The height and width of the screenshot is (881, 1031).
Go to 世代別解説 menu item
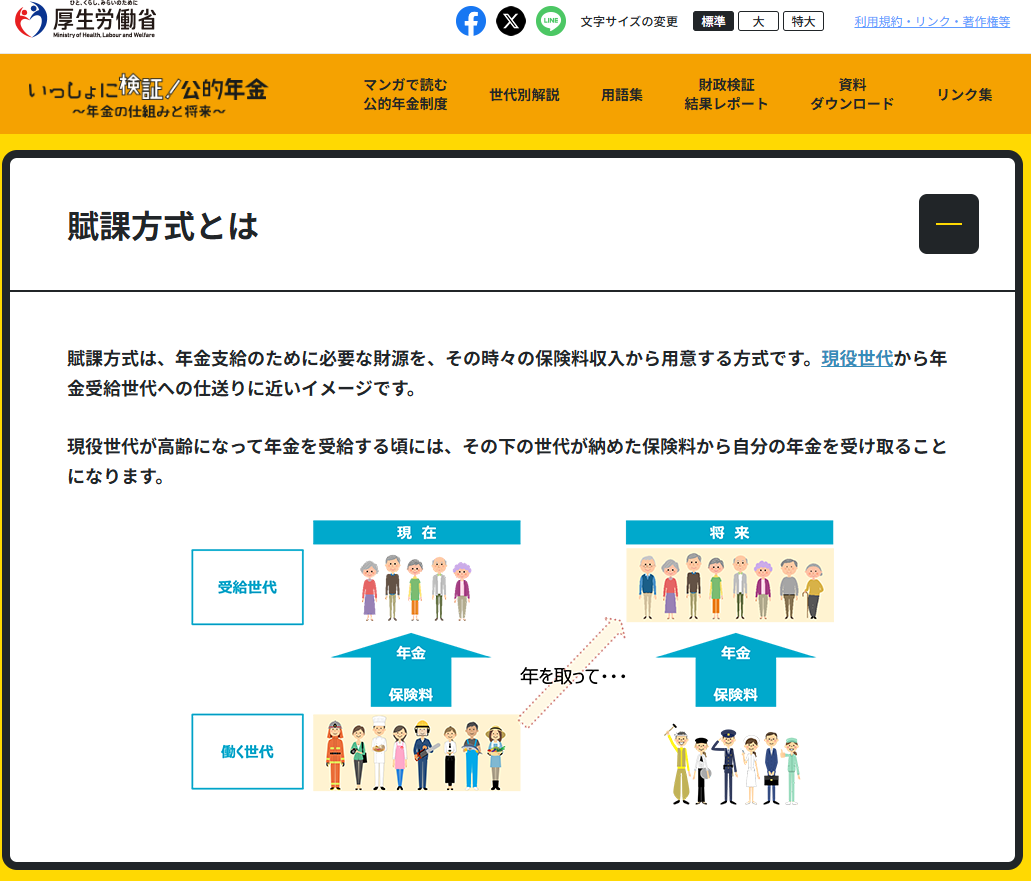[524, 95]
